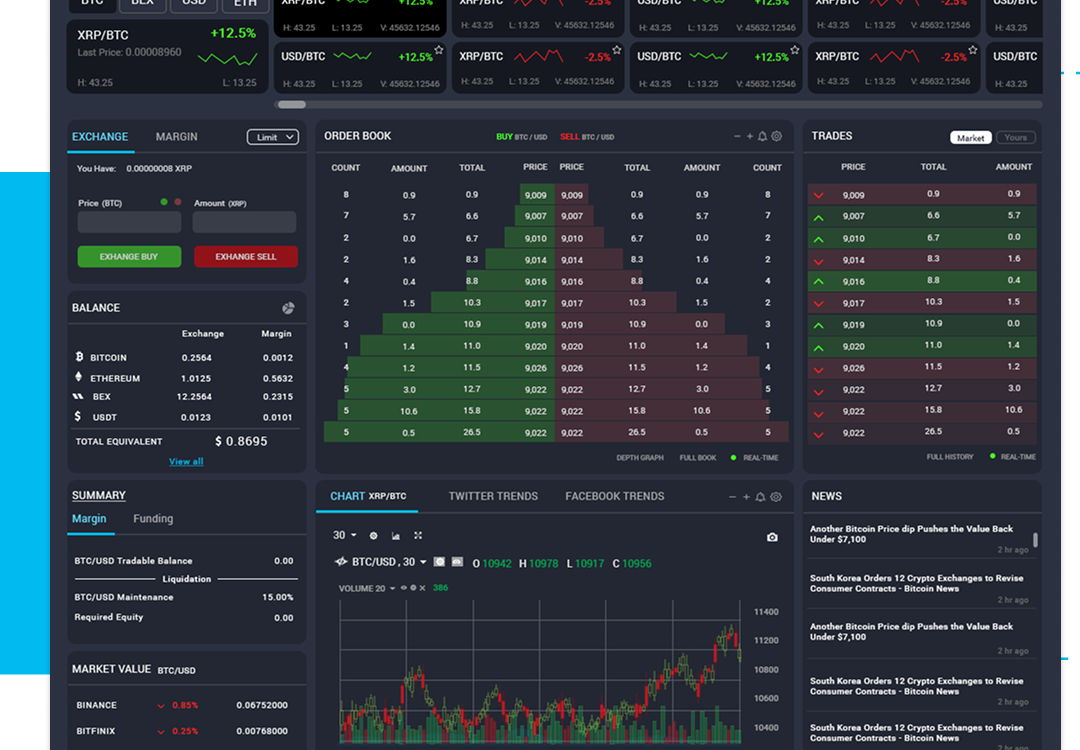
Task: Click the 15.00% BTC/USD Maintenance value
Action: coord(278,597)
